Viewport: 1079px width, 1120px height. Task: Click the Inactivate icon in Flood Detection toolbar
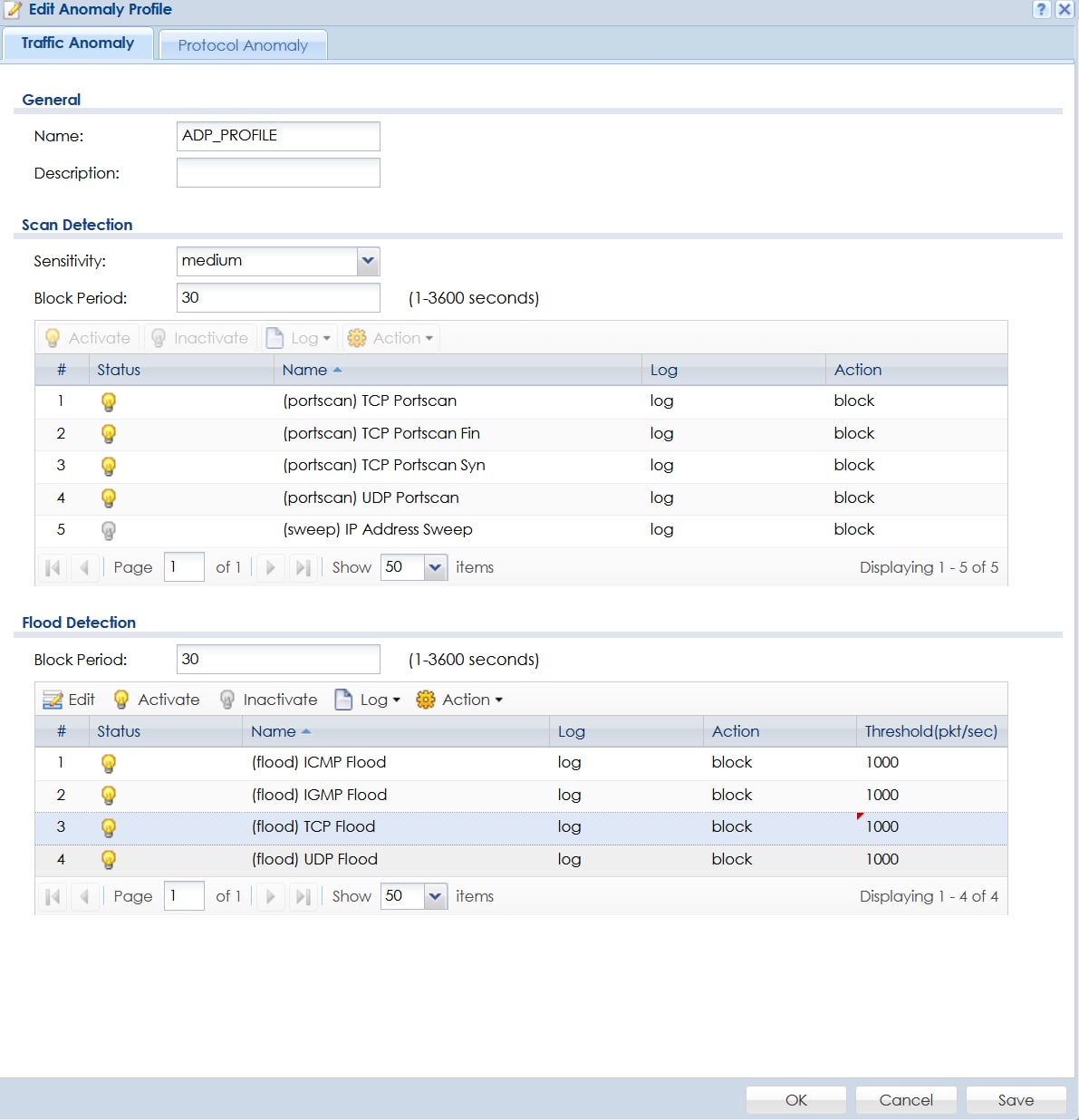tap(227, 700)
